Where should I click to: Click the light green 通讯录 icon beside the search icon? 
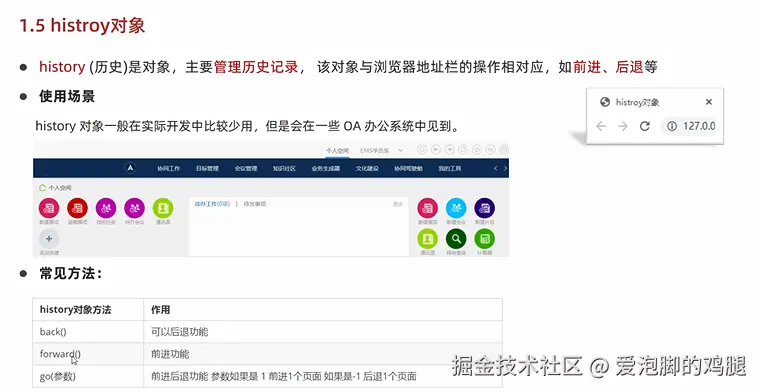(x=428, y=239)
